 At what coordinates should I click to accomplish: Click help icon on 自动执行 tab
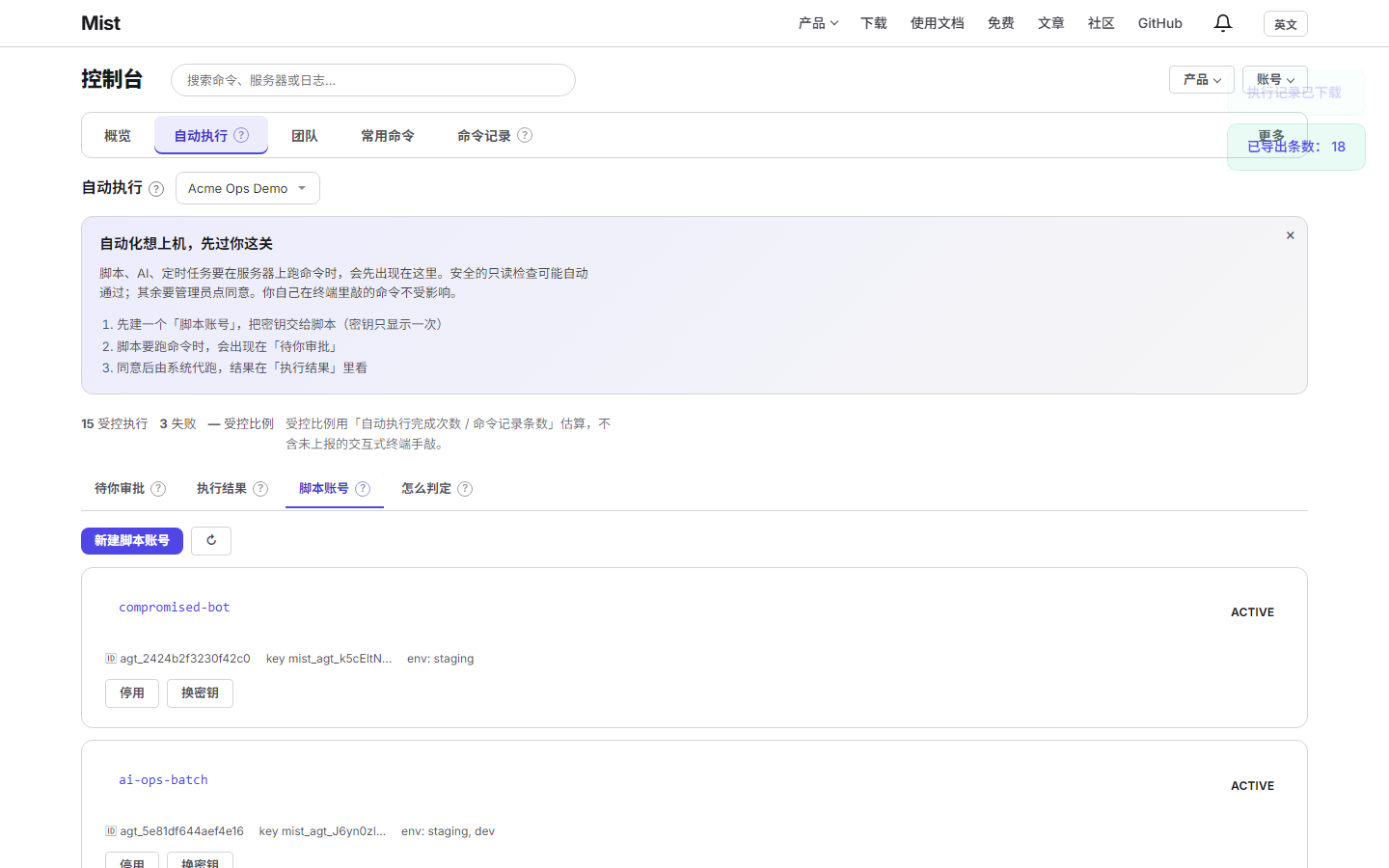coord(241,135)
